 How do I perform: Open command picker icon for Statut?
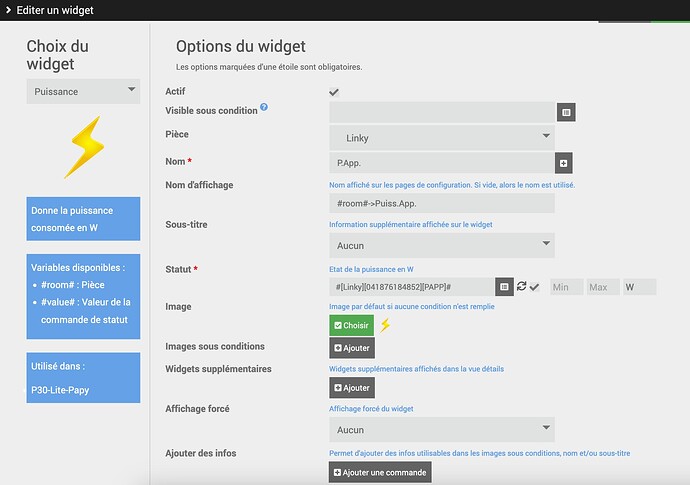pyautogui.click(x=504, y=287)
